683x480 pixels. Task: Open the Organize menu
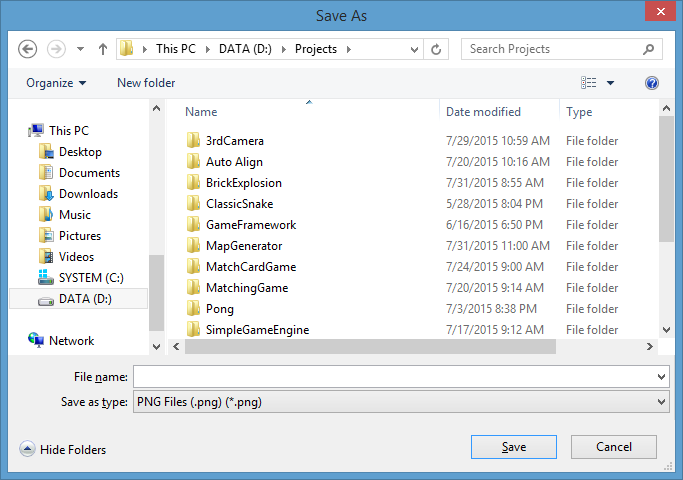56,83
